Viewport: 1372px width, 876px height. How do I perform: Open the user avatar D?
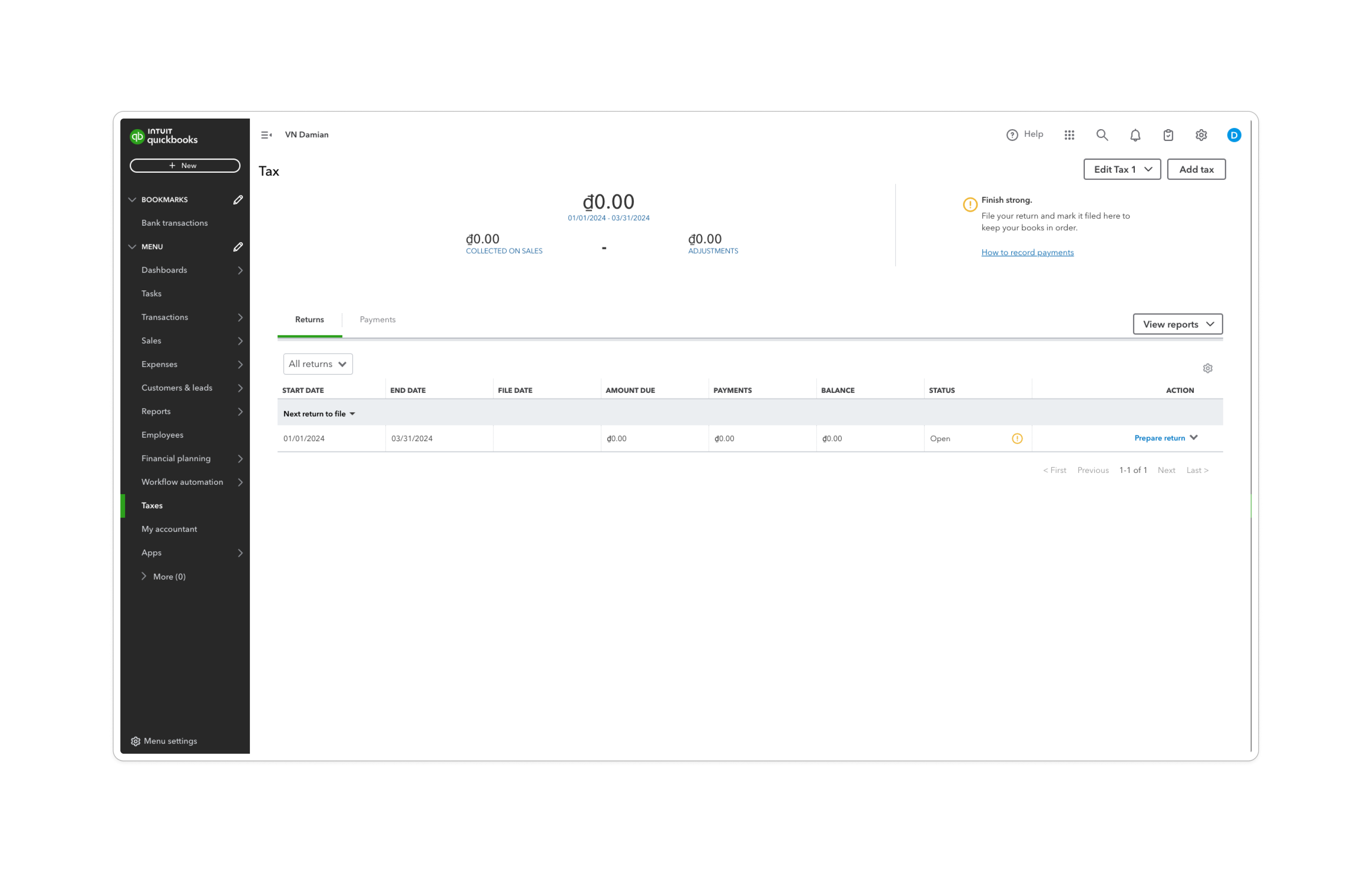tap(1234, 135)
